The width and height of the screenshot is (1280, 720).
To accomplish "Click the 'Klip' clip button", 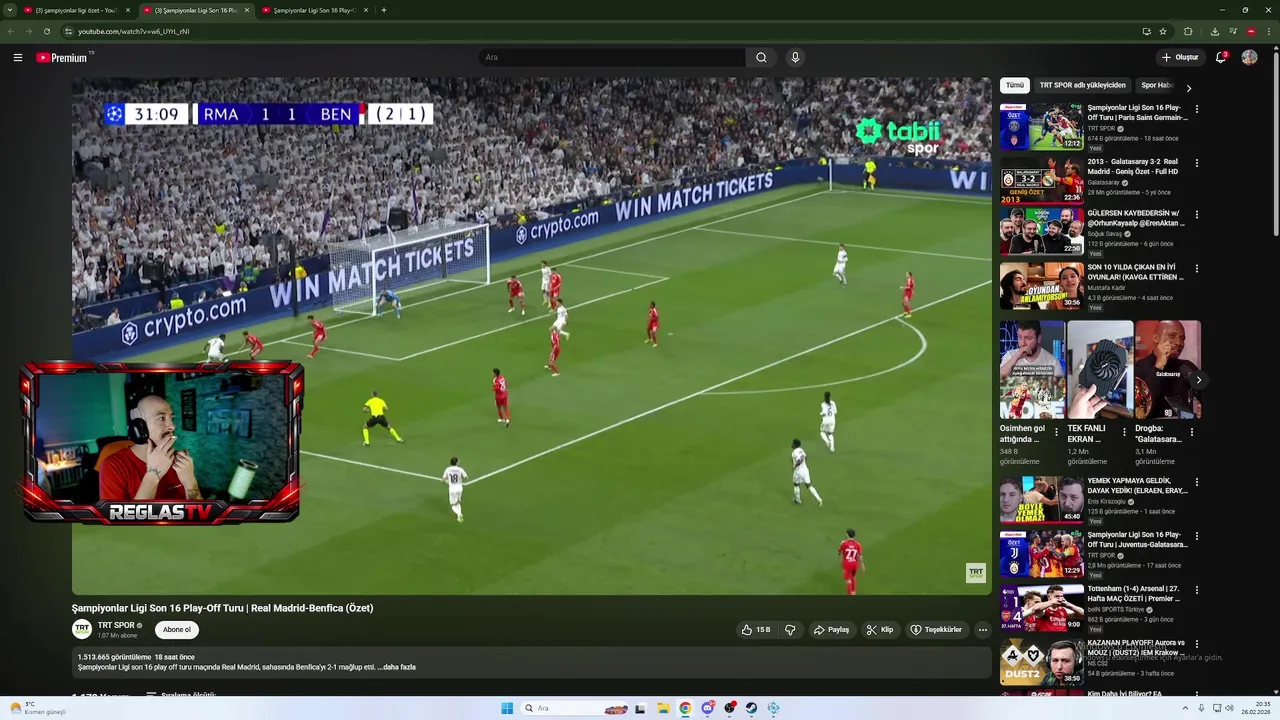I will point(880,630).
